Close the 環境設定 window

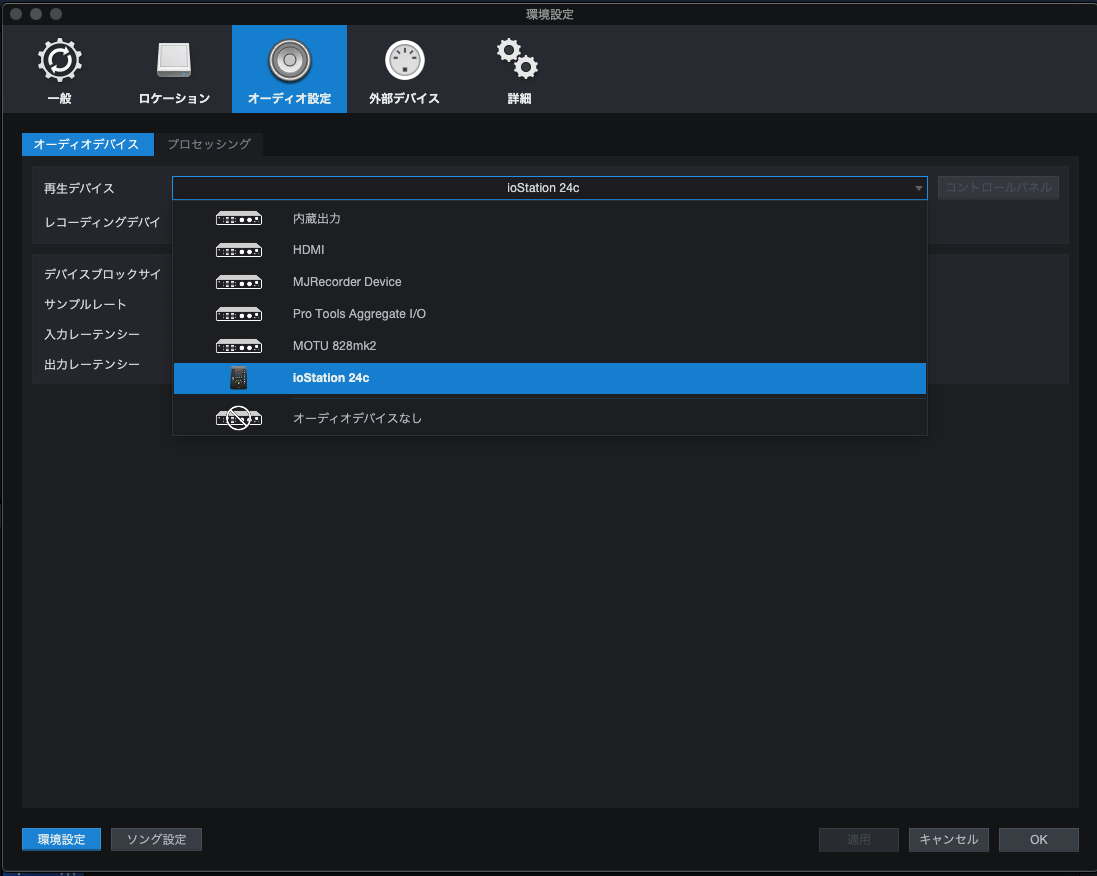(x=16, y=14)
